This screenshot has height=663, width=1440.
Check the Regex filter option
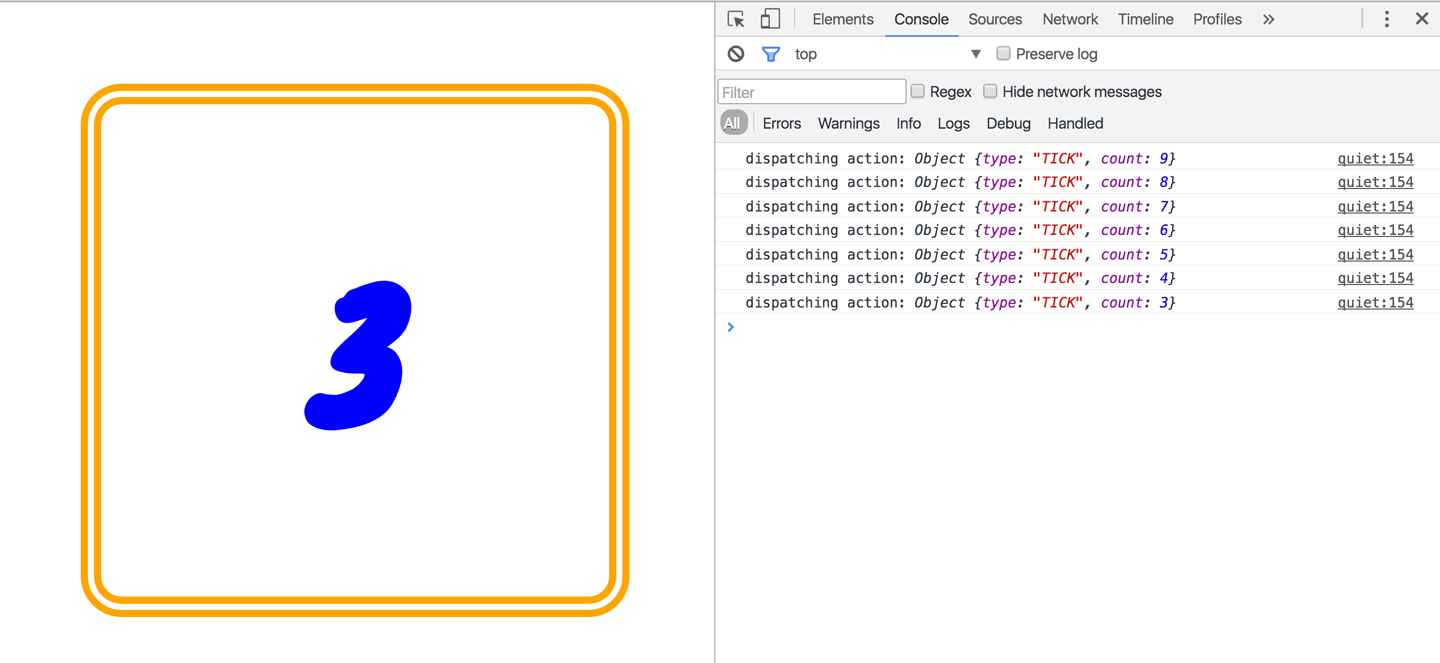point(918,91)
